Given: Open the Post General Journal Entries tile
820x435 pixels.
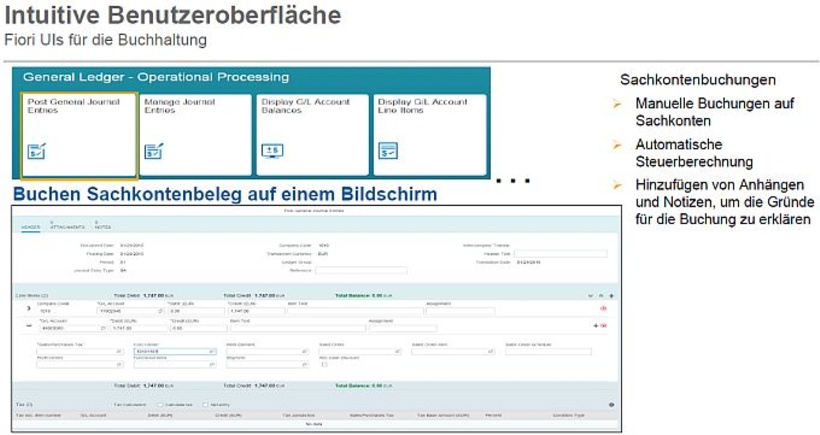Looking at the screenshot, I should point(79,135).
